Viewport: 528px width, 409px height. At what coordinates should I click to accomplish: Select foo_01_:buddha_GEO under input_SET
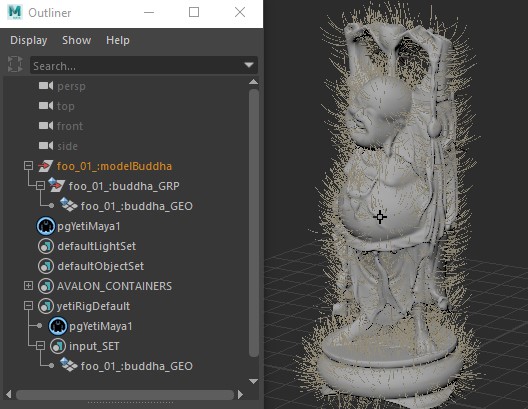point(137,366)
